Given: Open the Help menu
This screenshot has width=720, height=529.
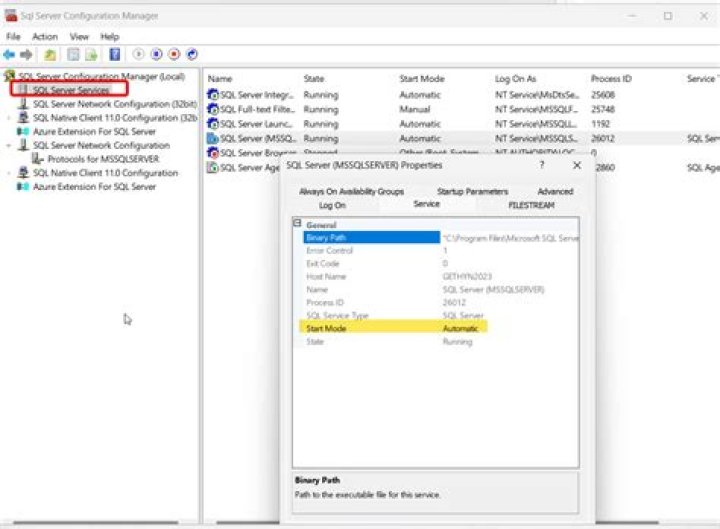Looking at the screenshot, I should coord(110,36).
